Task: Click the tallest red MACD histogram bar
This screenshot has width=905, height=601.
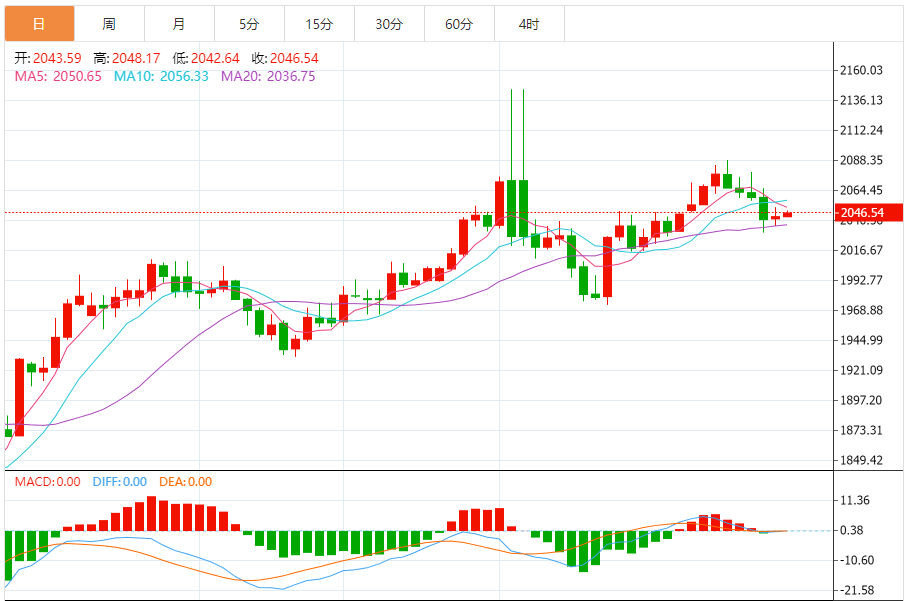Action: (151, 513)
